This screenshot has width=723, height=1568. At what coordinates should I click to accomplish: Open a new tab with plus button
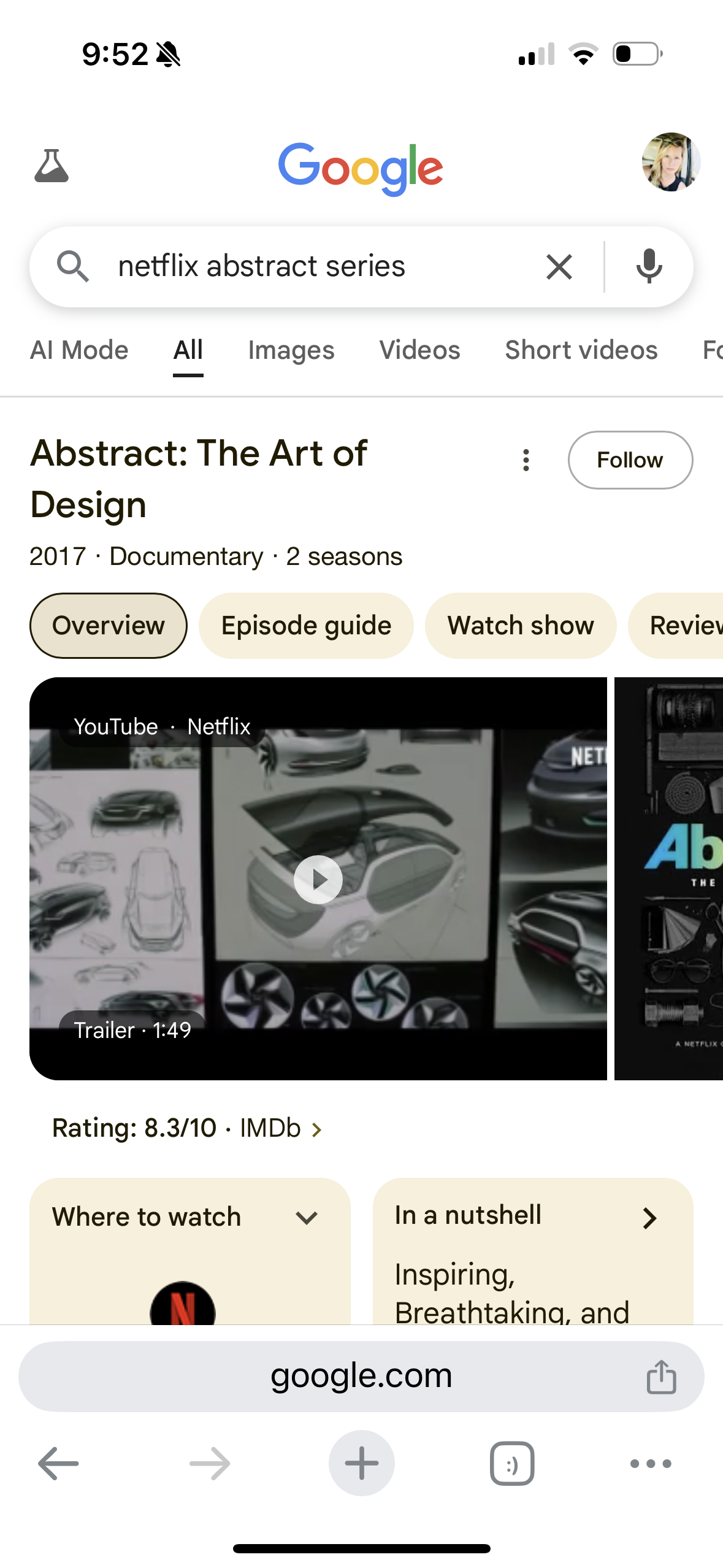(362, 1463)
